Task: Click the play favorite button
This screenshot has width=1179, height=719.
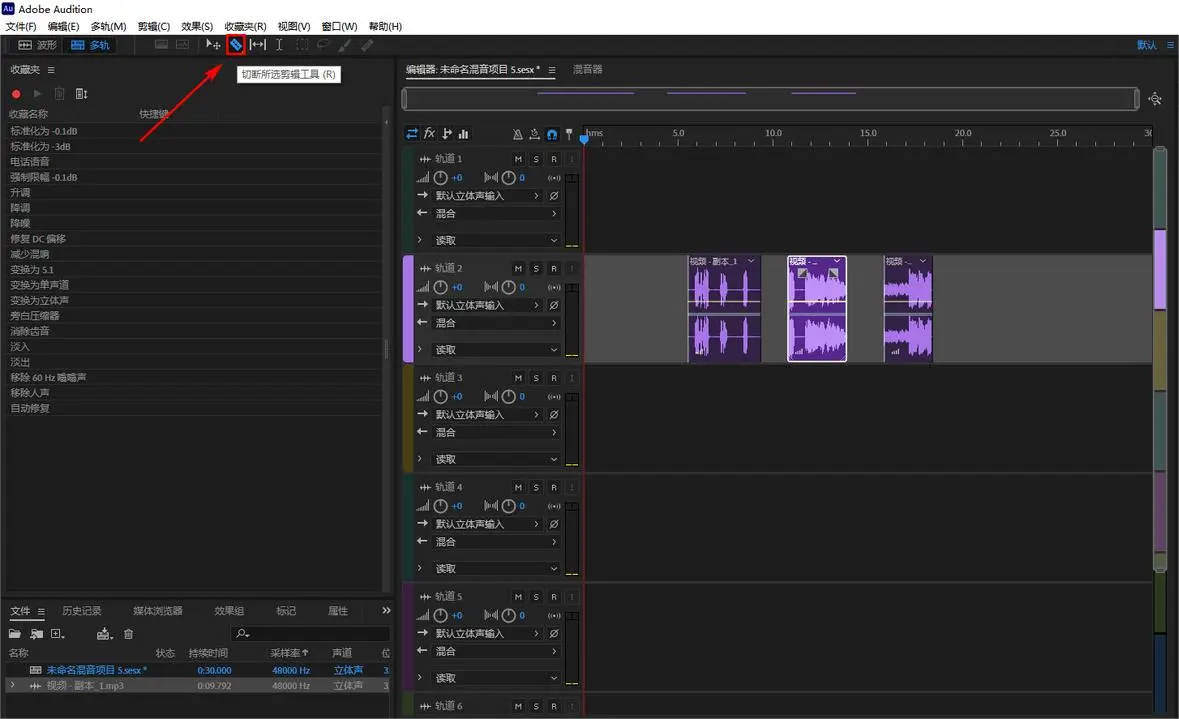Action: [37, 94]
